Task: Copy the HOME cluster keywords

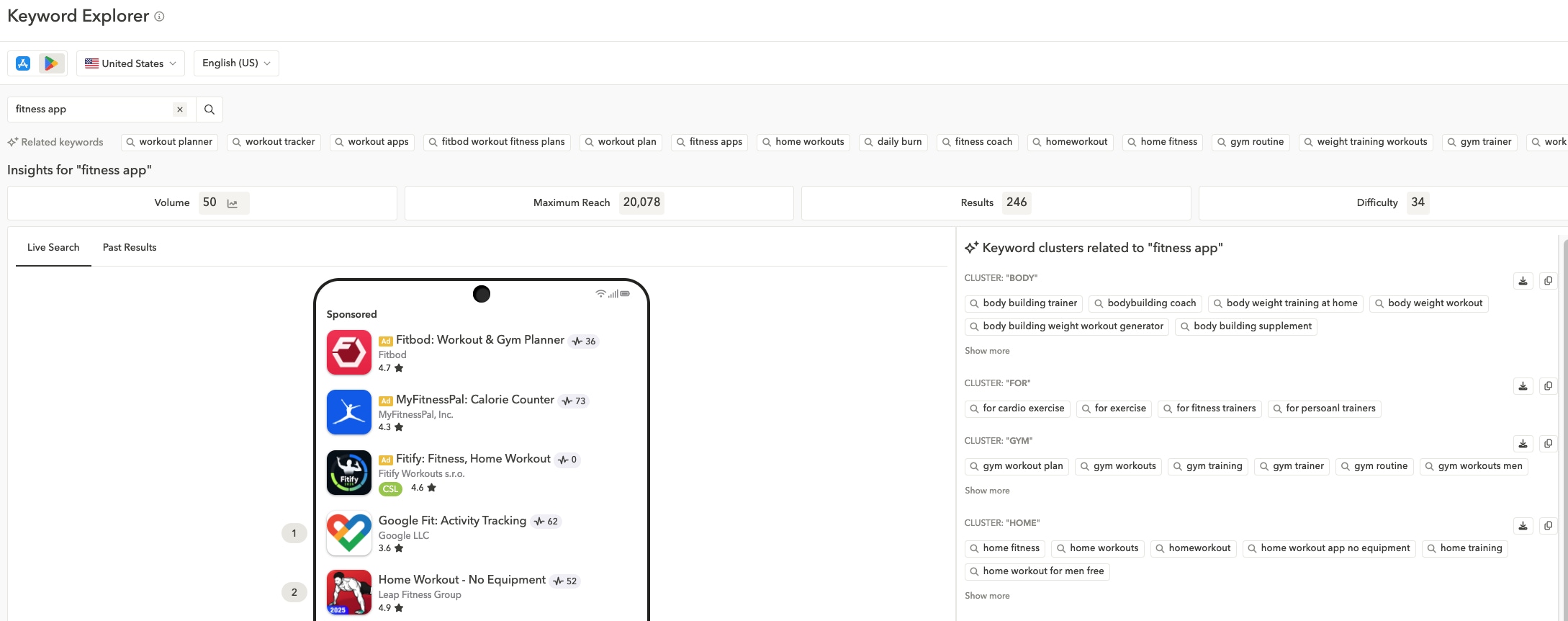Action: point(1548,526)
